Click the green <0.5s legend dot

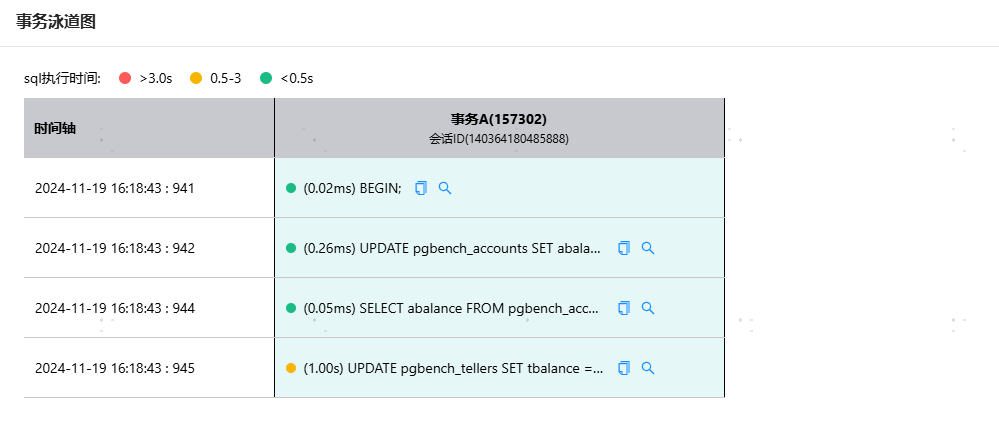pos(266,78)
